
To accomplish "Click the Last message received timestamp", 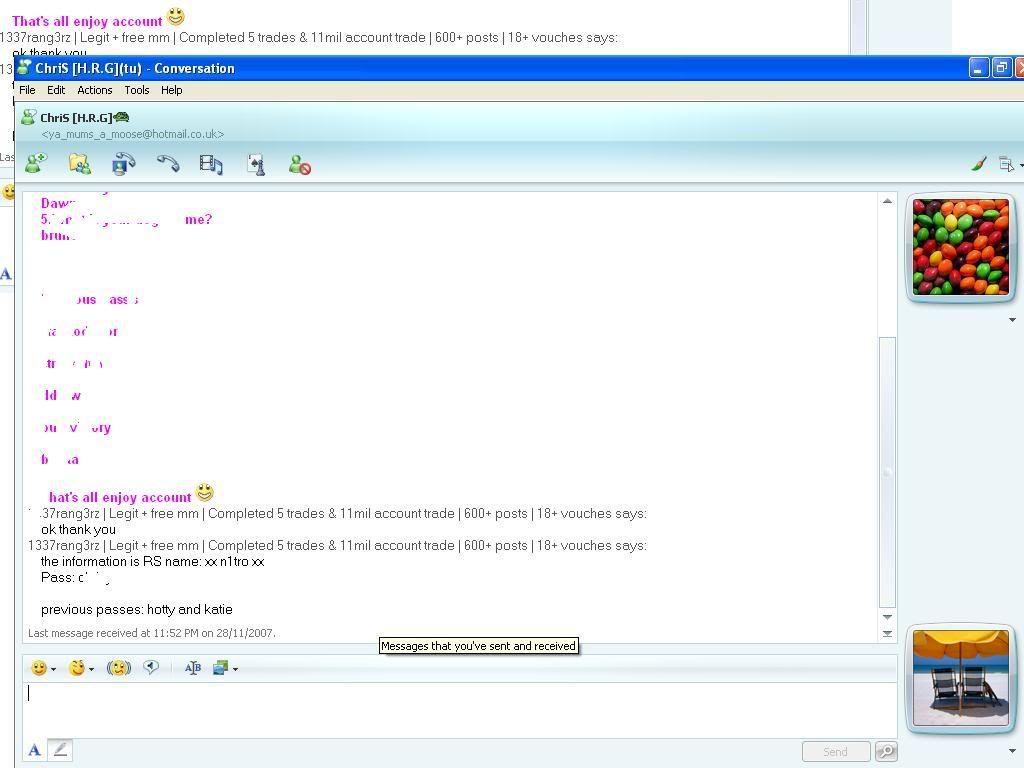I will 152,633.
